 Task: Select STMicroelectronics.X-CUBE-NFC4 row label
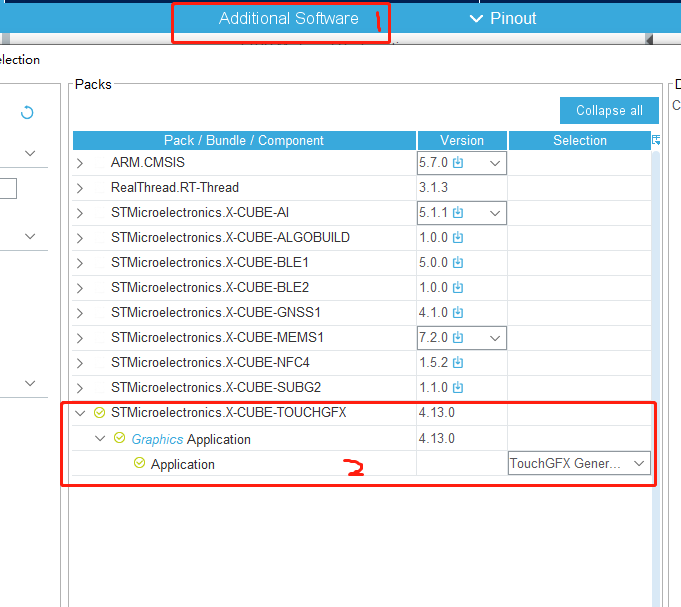tap(210, 362)
